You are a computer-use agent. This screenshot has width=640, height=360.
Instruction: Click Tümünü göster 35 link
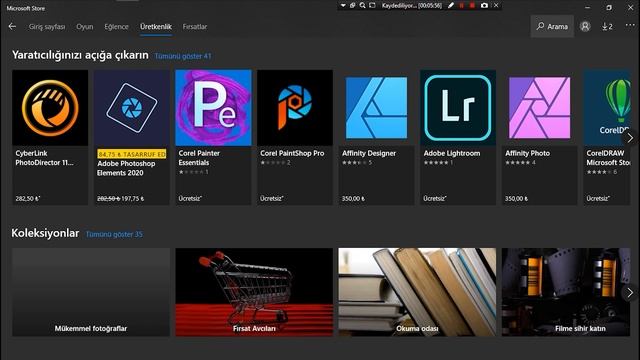coord(114,234)
